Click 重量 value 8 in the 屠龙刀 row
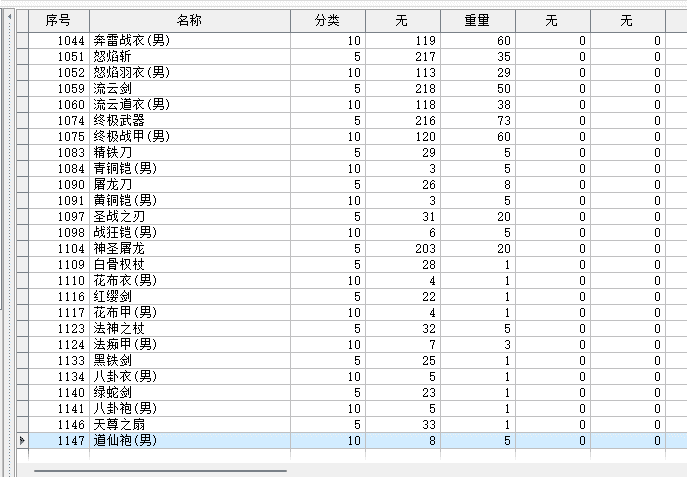Screen dimensions: 687x477 click(x=478, y=185)
